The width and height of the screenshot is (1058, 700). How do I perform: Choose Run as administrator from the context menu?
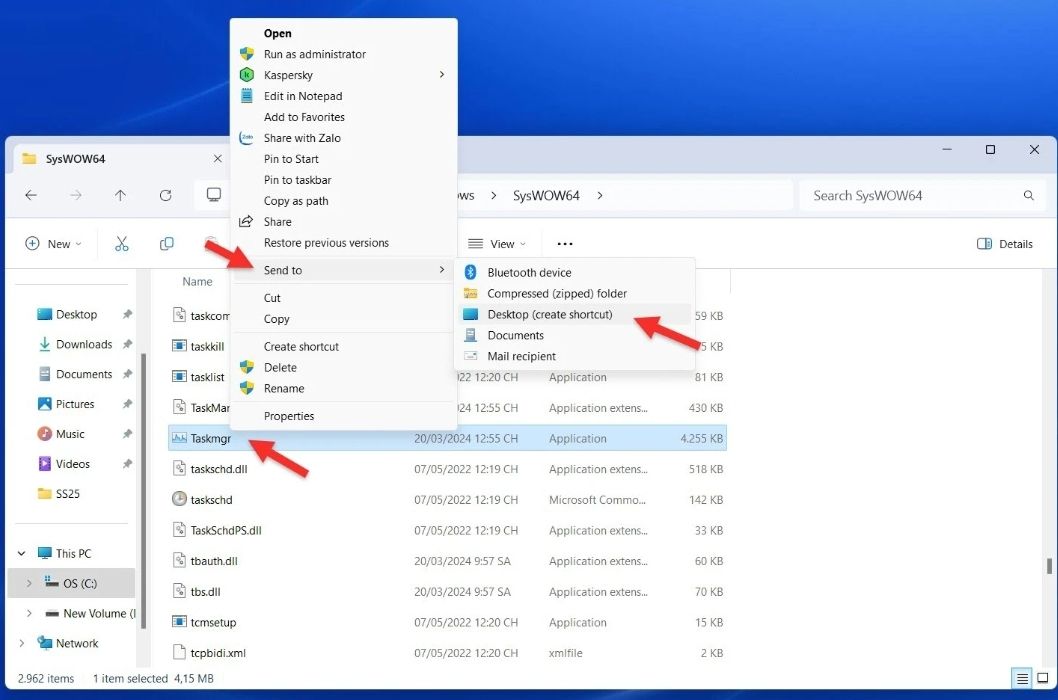[314, 53]
